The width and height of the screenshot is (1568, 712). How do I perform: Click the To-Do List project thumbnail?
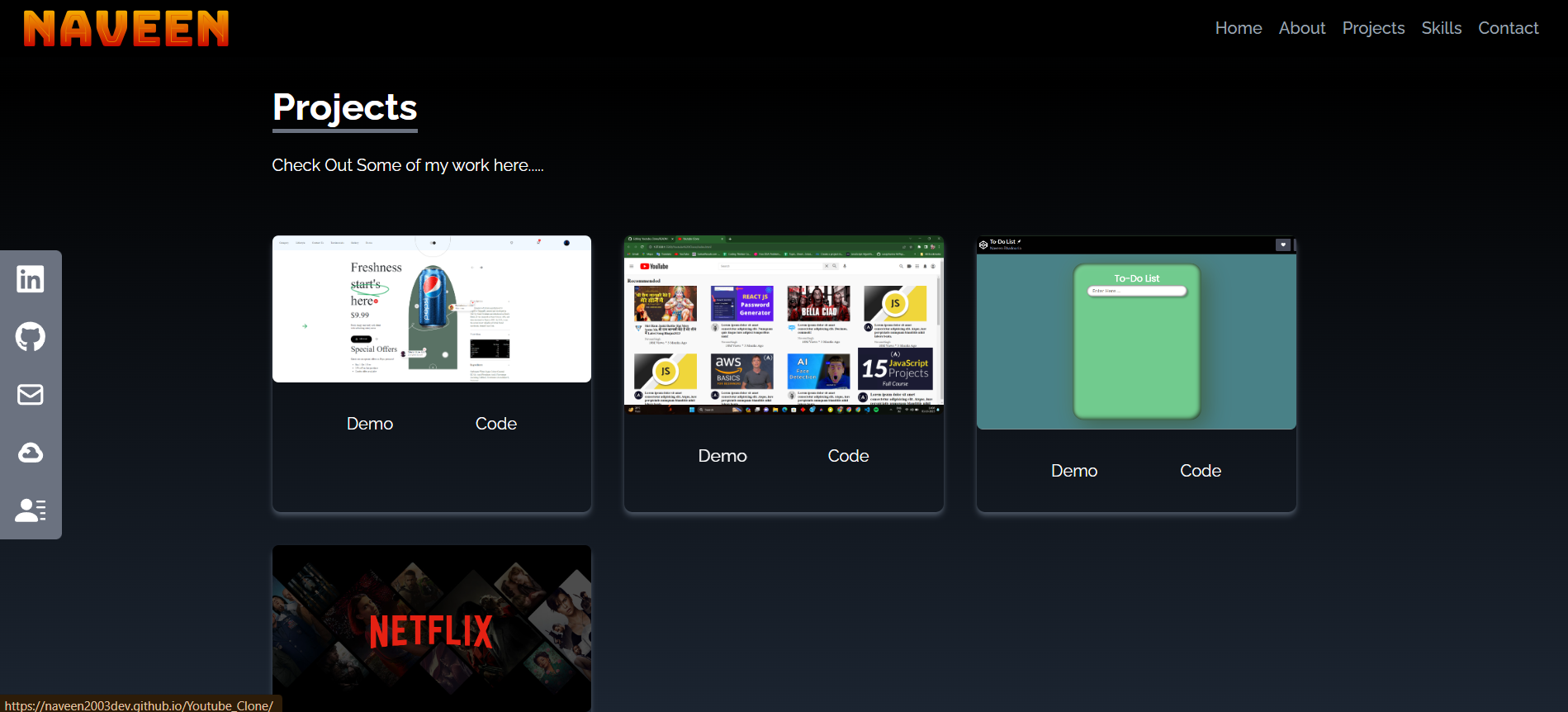1136,333
